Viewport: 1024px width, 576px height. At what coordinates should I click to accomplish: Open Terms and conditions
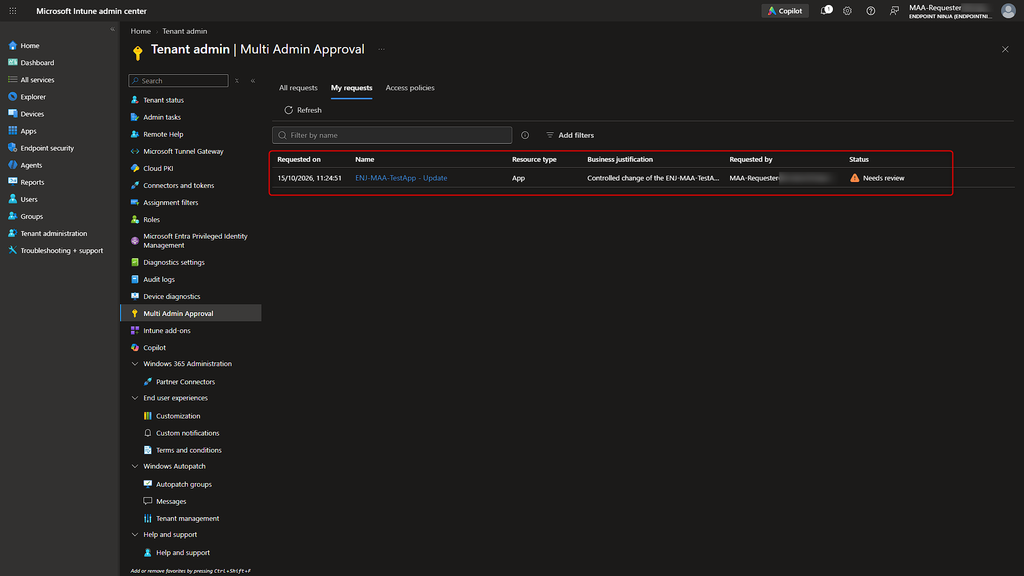(x=188, y=450)
